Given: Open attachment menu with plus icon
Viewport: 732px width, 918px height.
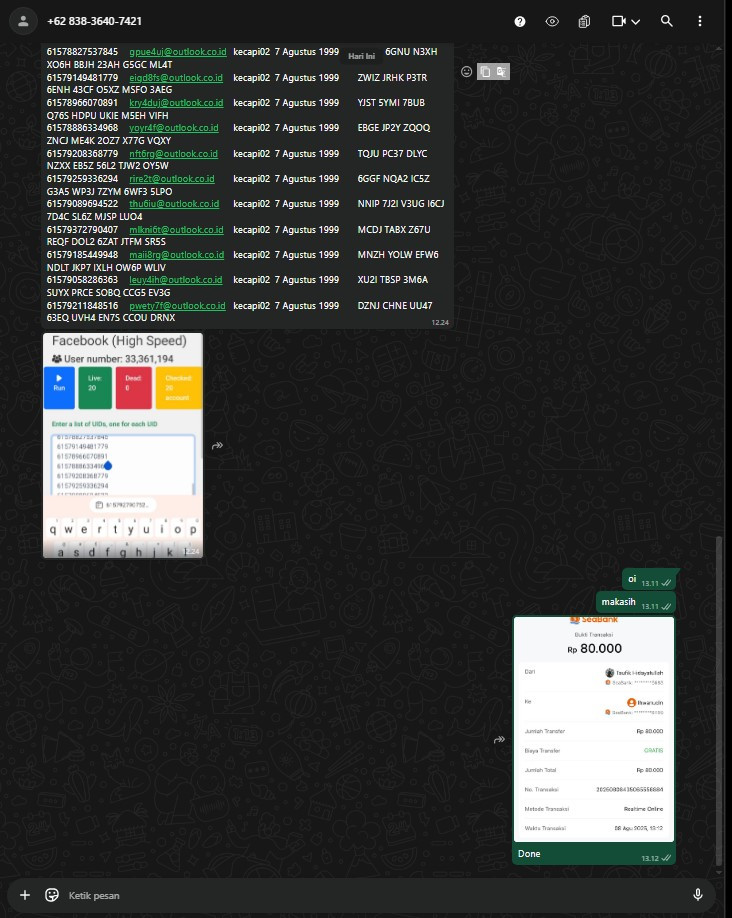Looking at the screenshot, I should [25, 895].
